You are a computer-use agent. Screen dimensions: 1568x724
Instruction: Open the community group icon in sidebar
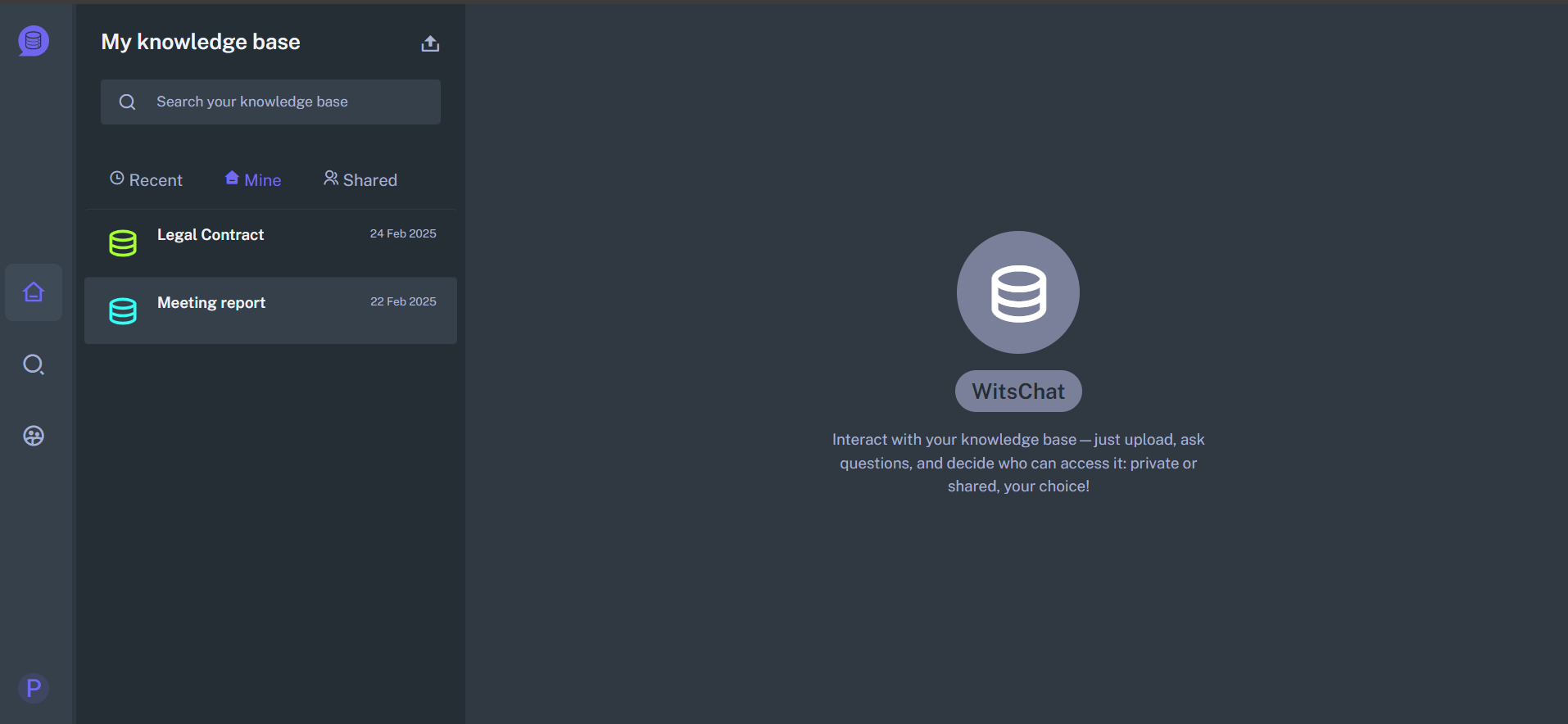click(x=34, y=436)
